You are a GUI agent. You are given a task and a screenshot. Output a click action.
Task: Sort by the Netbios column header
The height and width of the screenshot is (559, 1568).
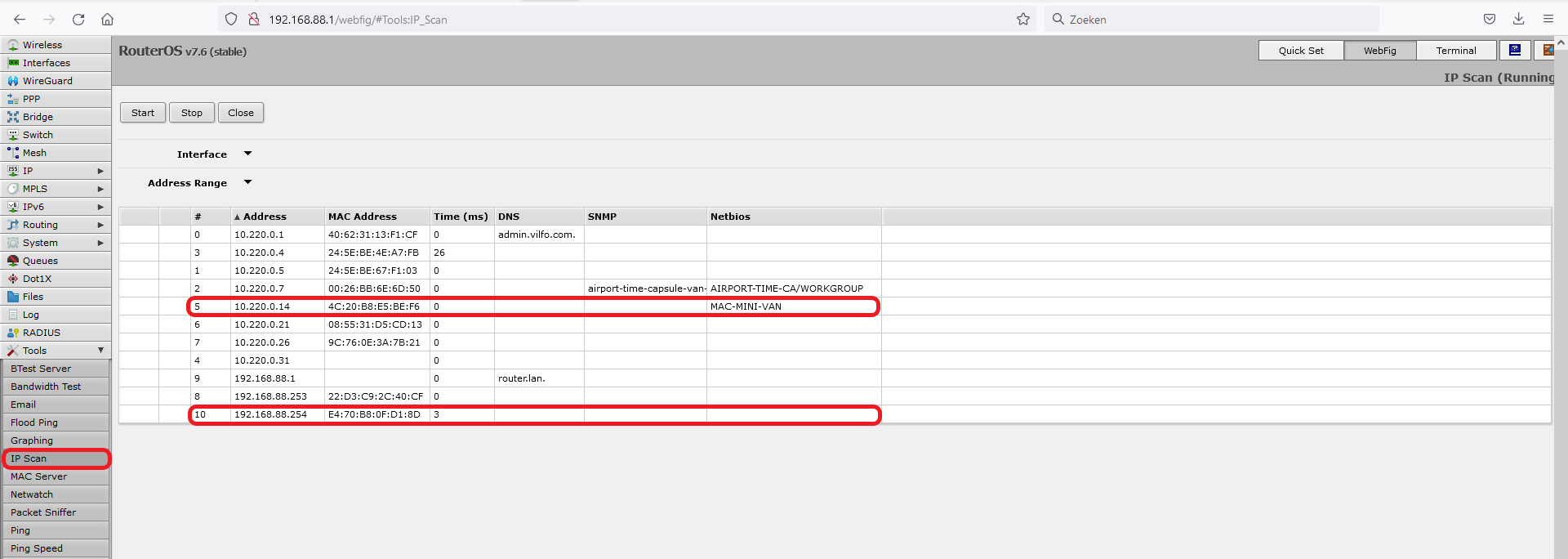point(794,217)
